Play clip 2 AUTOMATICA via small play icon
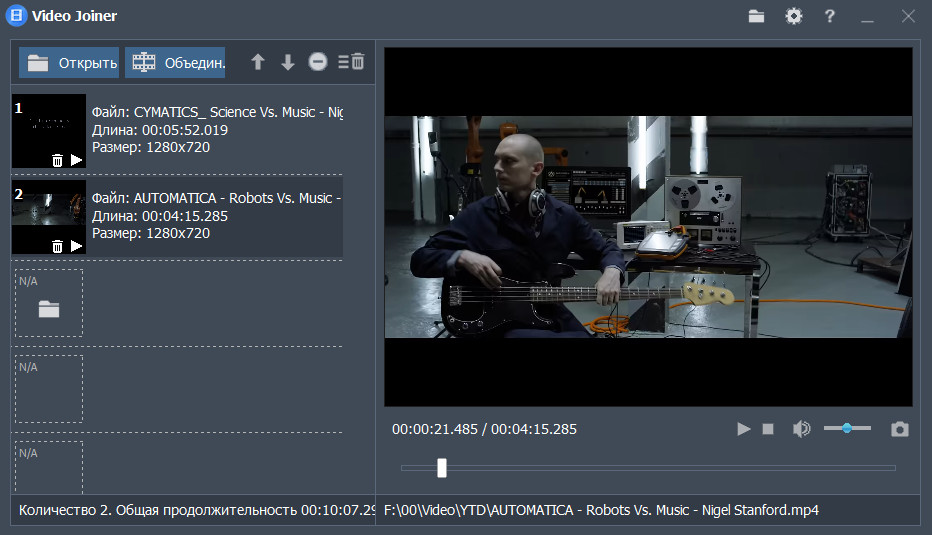Screen dimensions: 932x535 [x=76, y=246]
